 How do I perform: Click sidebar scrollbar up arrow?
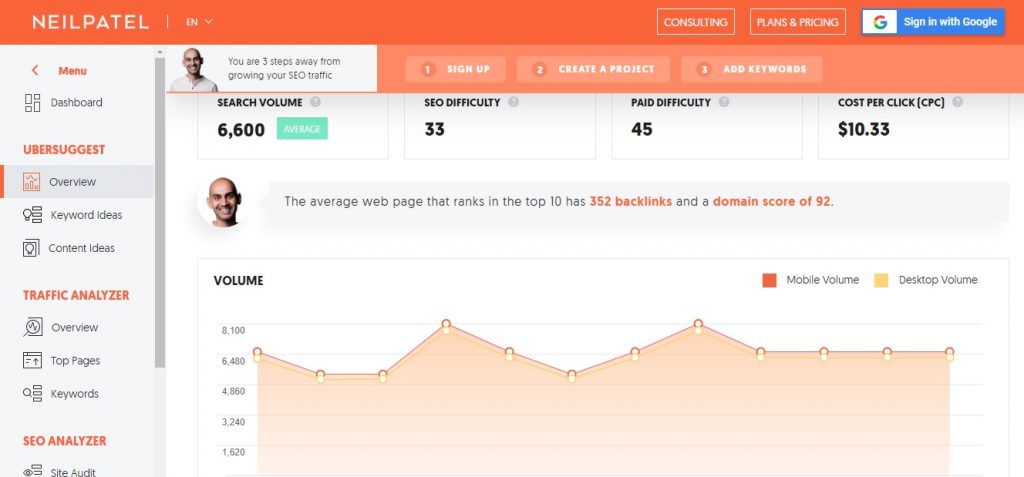[160, 51]
